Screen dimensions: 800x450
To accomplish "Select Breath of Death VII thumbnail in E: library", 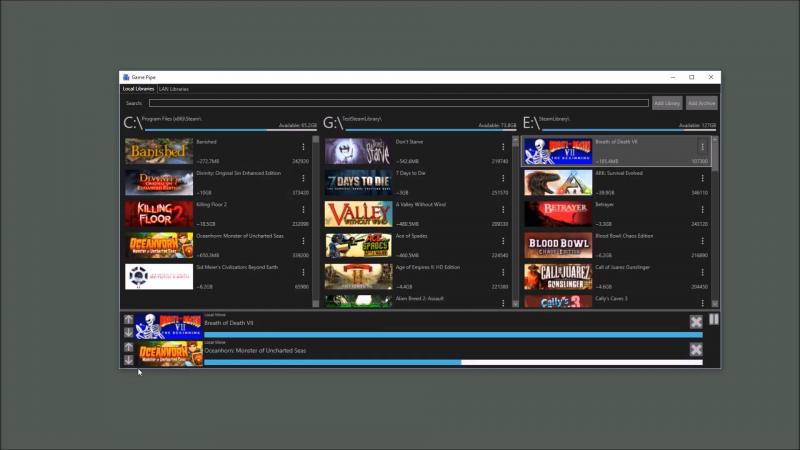I will (x=558, y=151).
